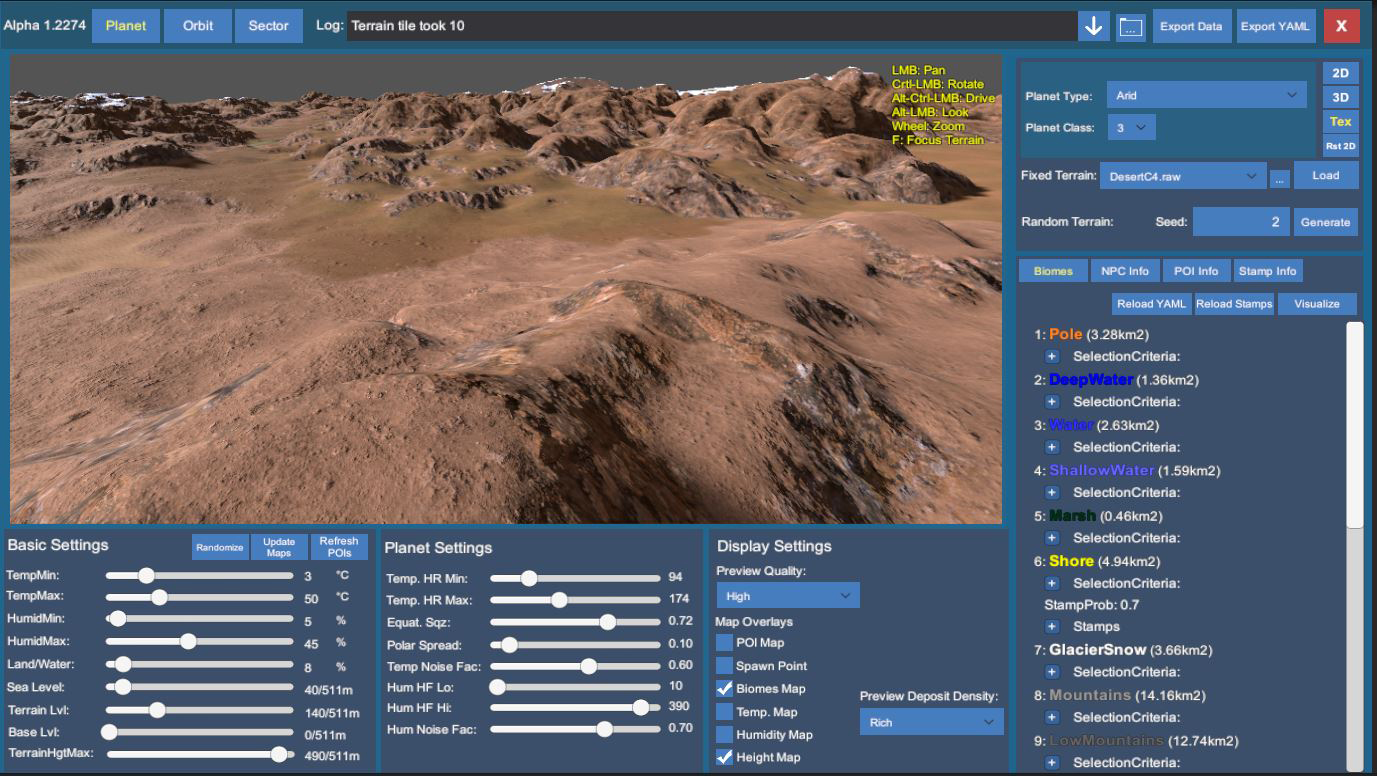Screen dimensions: 1377x776
Task: Click the Reload Stamps button
Action: [x=1234, y=304]
